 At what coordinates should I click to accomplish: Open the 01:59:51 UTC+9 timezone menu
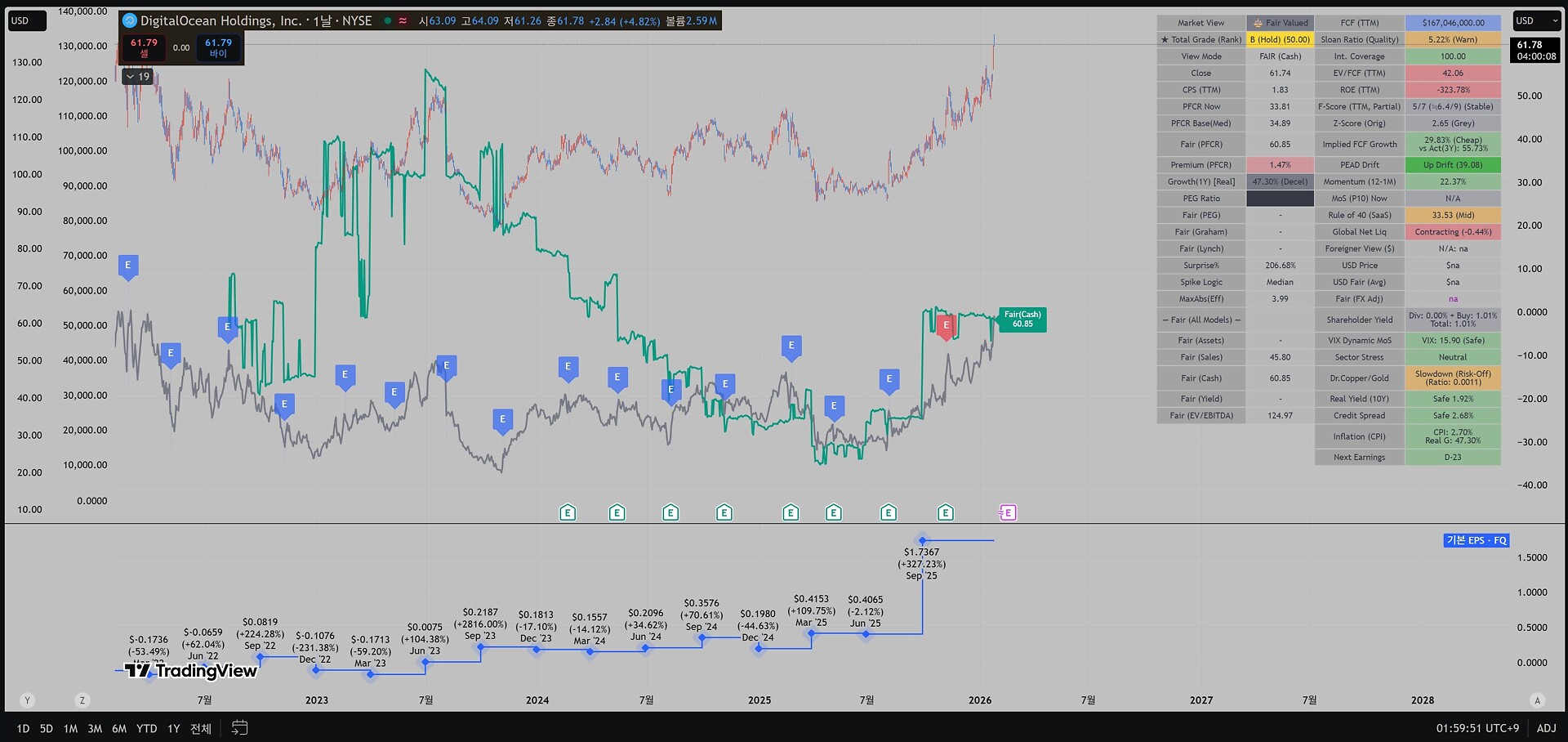click(1478, 728)
